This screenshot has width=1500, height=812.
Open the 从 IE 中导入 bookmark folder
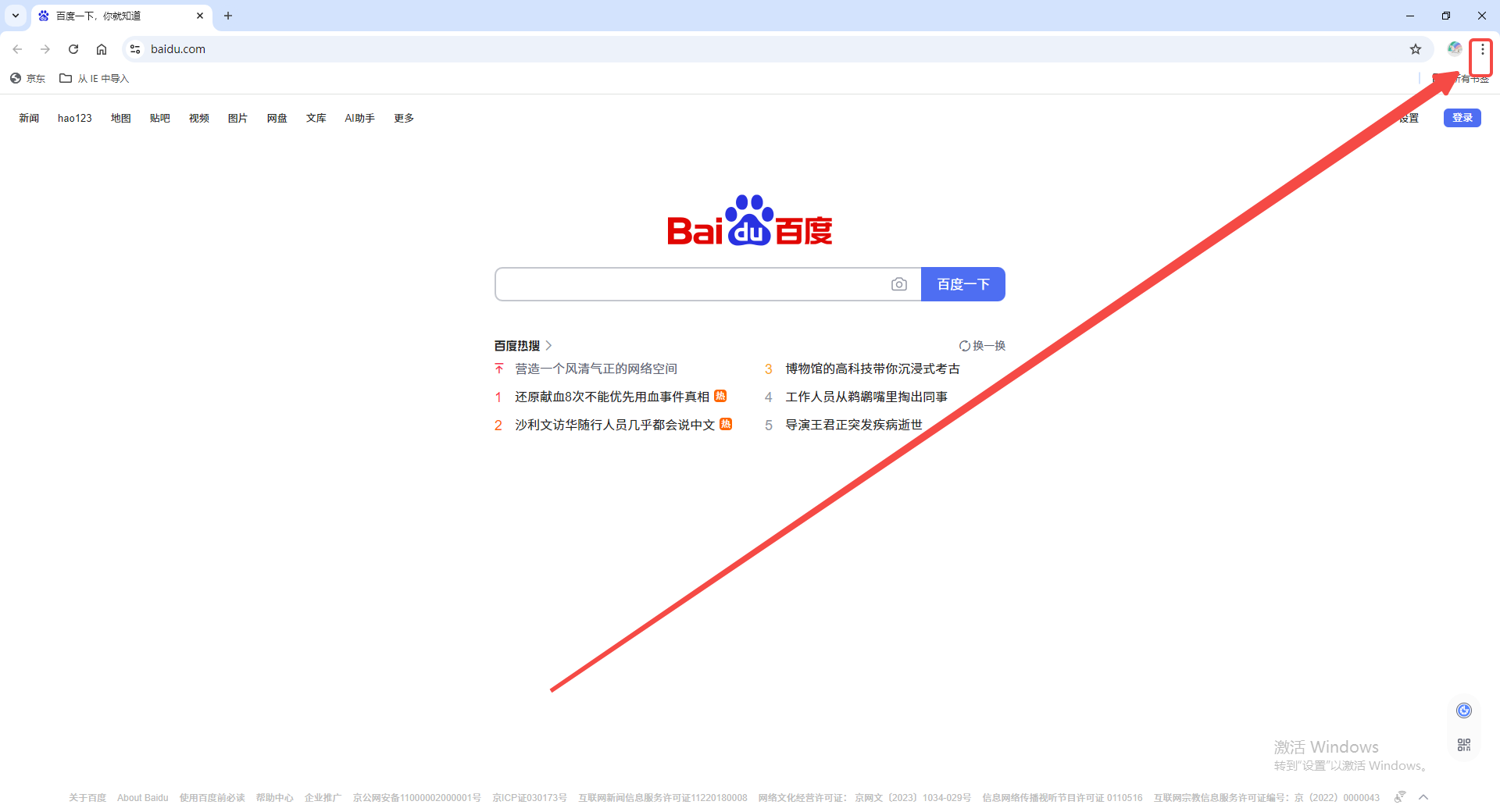(x=94, y=78)
